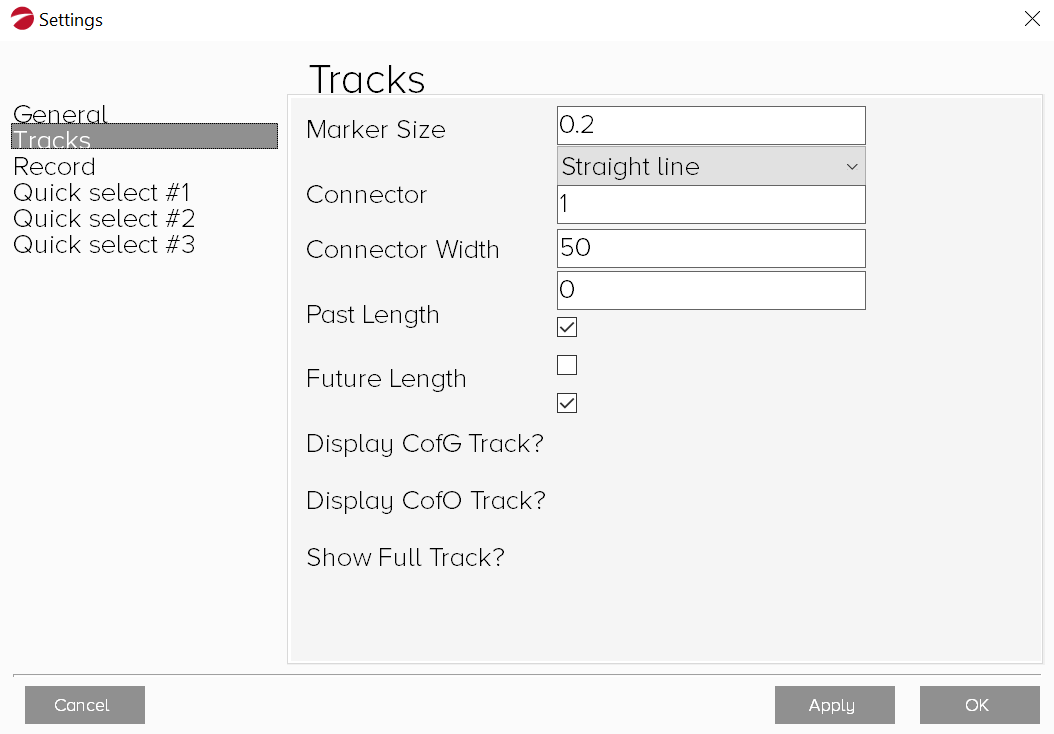This screenshot has height=734, width=1054.
Task: Open Quick select #1 settings
Action: click(x=101, y=192)
